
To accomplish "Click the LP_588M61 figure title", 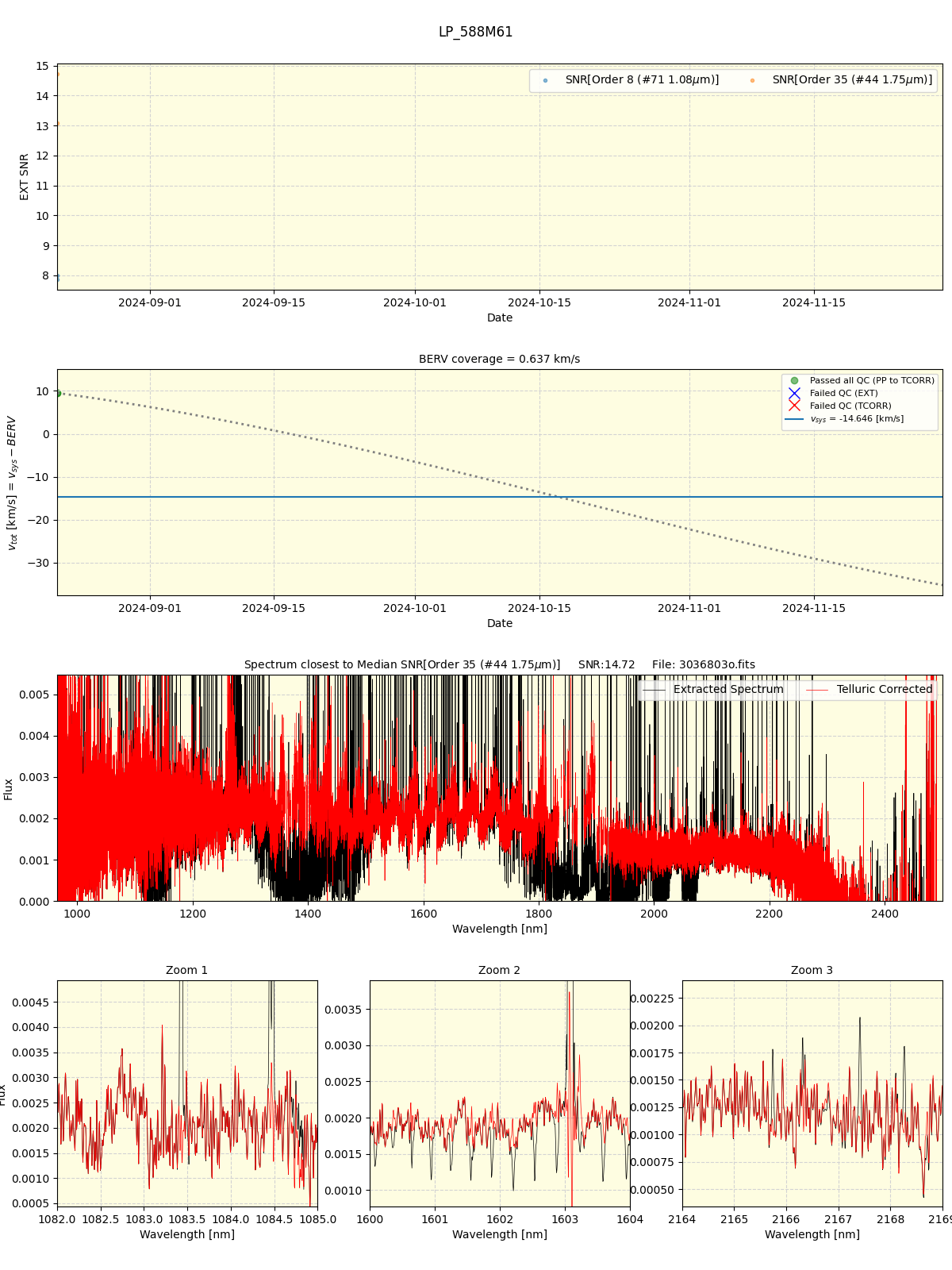I will click(x=475, y=32).
